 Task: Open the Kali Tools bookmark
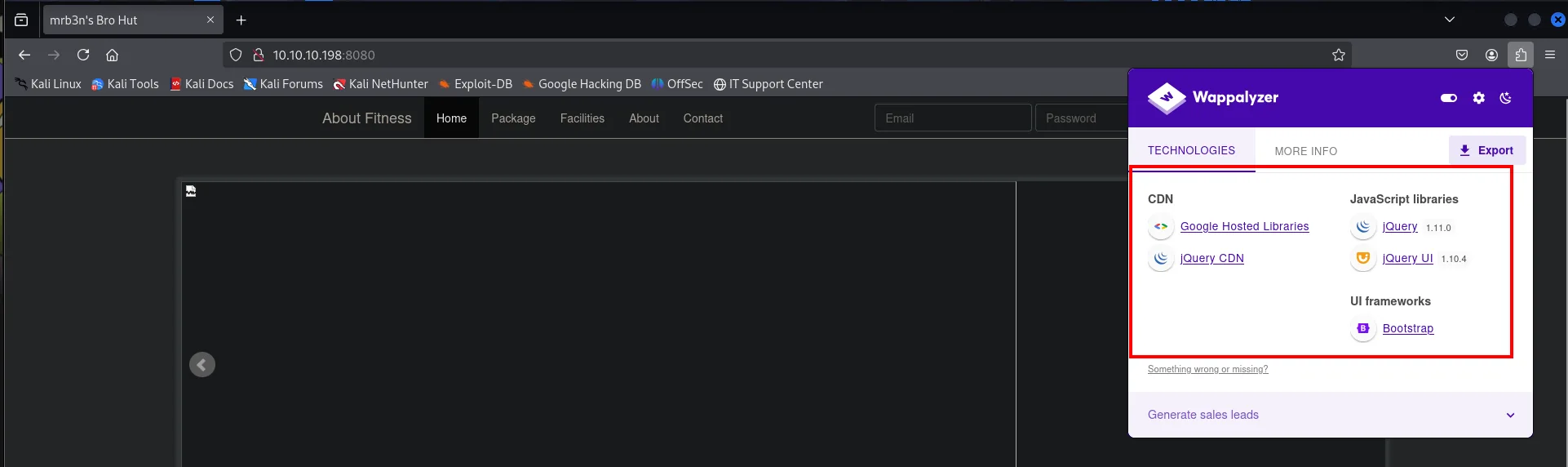click(125, 84)
